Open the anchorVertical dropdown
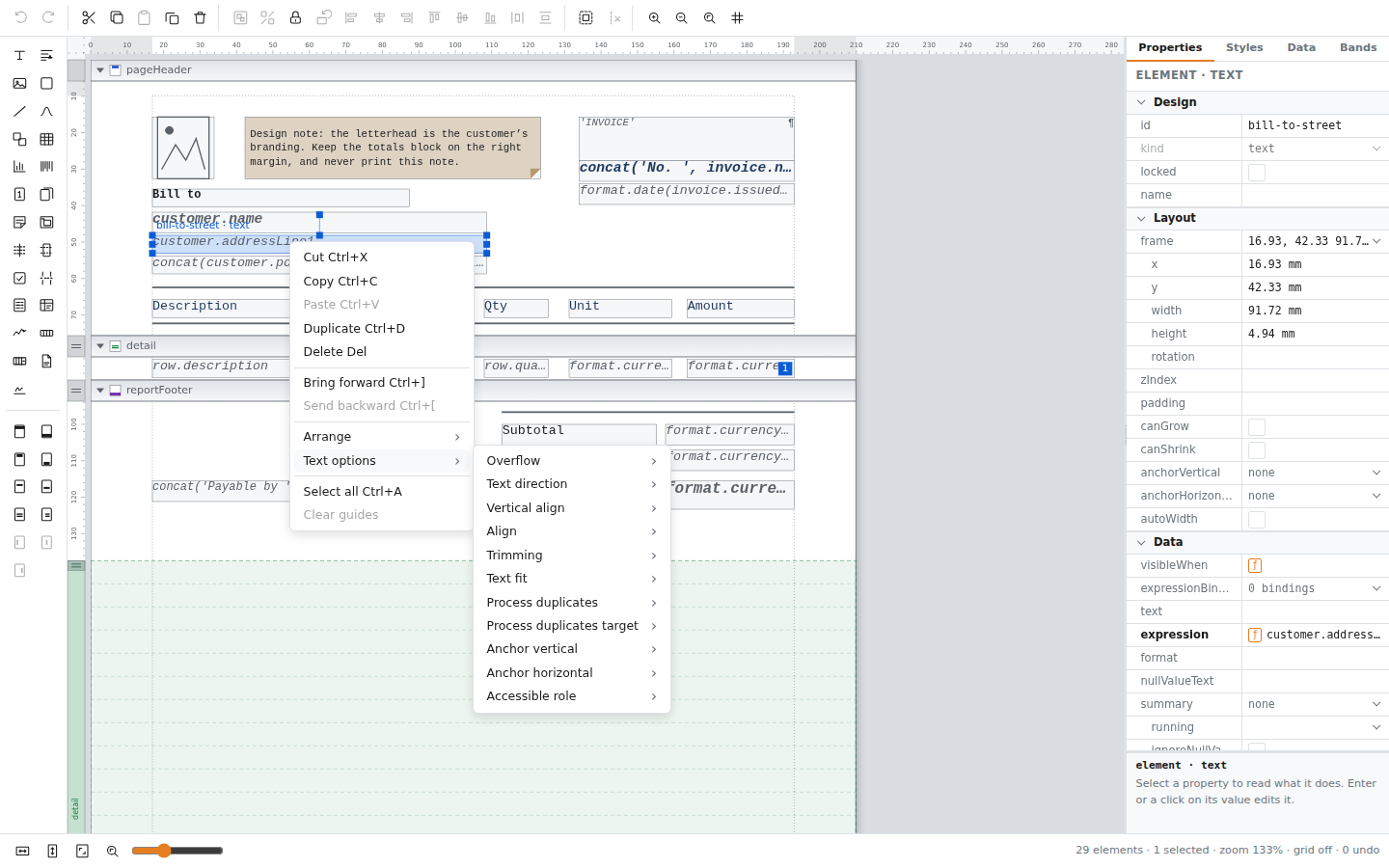This screenshot has height=868, width=1389. point(1315,473)
